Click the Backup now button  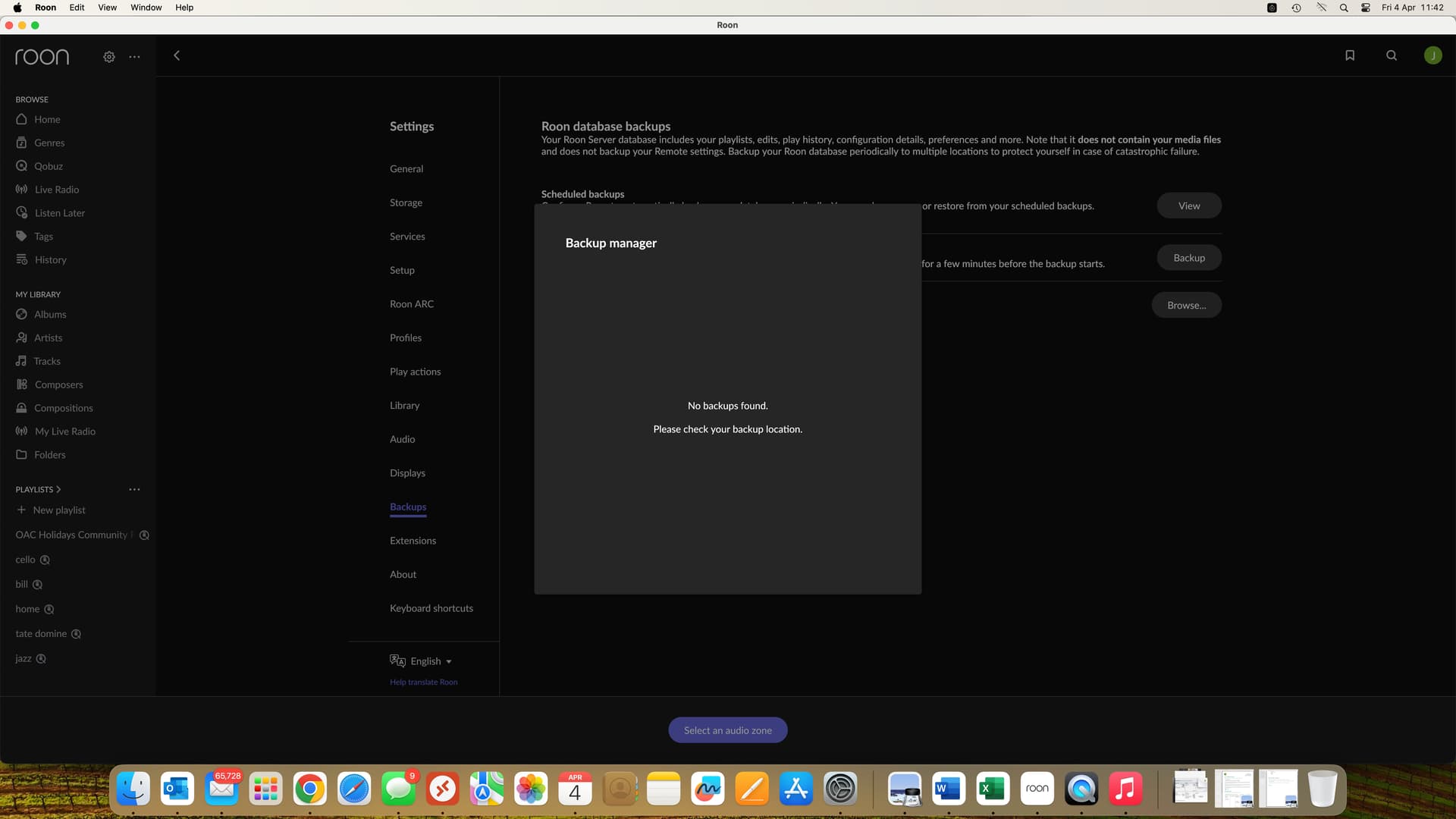[x=1189, y=258]
